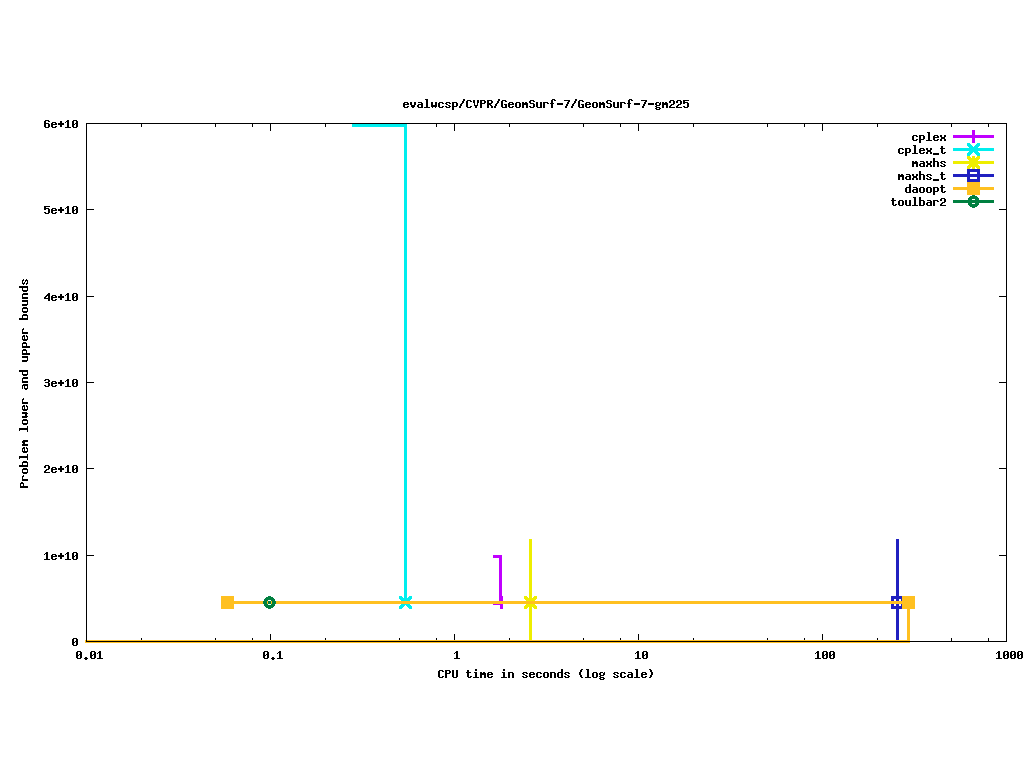The height and width of the screenshot is (768, 1024).
Task: Select the maxhs legend label
Action: click(928, 163)
